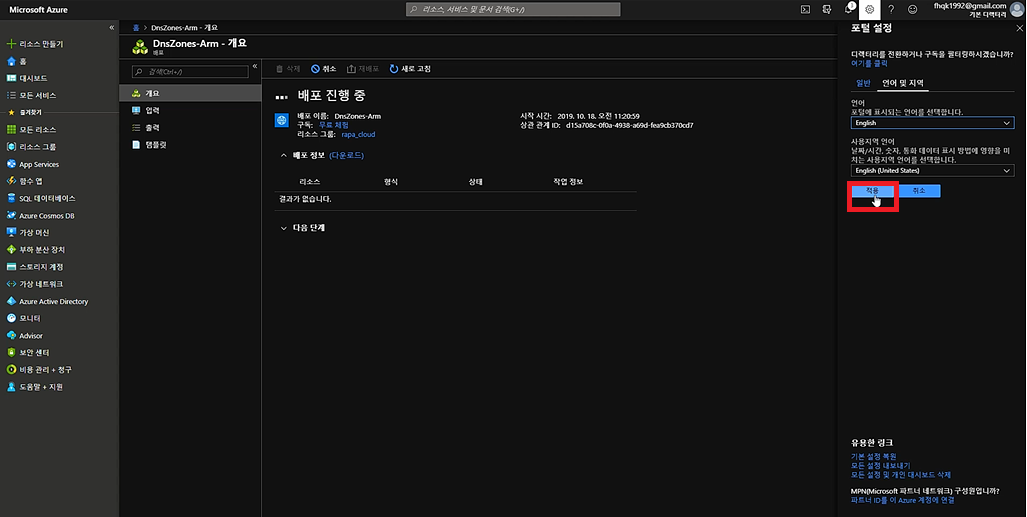The width and height of the screenshot is (1027, 517).
Task: Click the 적용 button
Action: coord(872,191)
